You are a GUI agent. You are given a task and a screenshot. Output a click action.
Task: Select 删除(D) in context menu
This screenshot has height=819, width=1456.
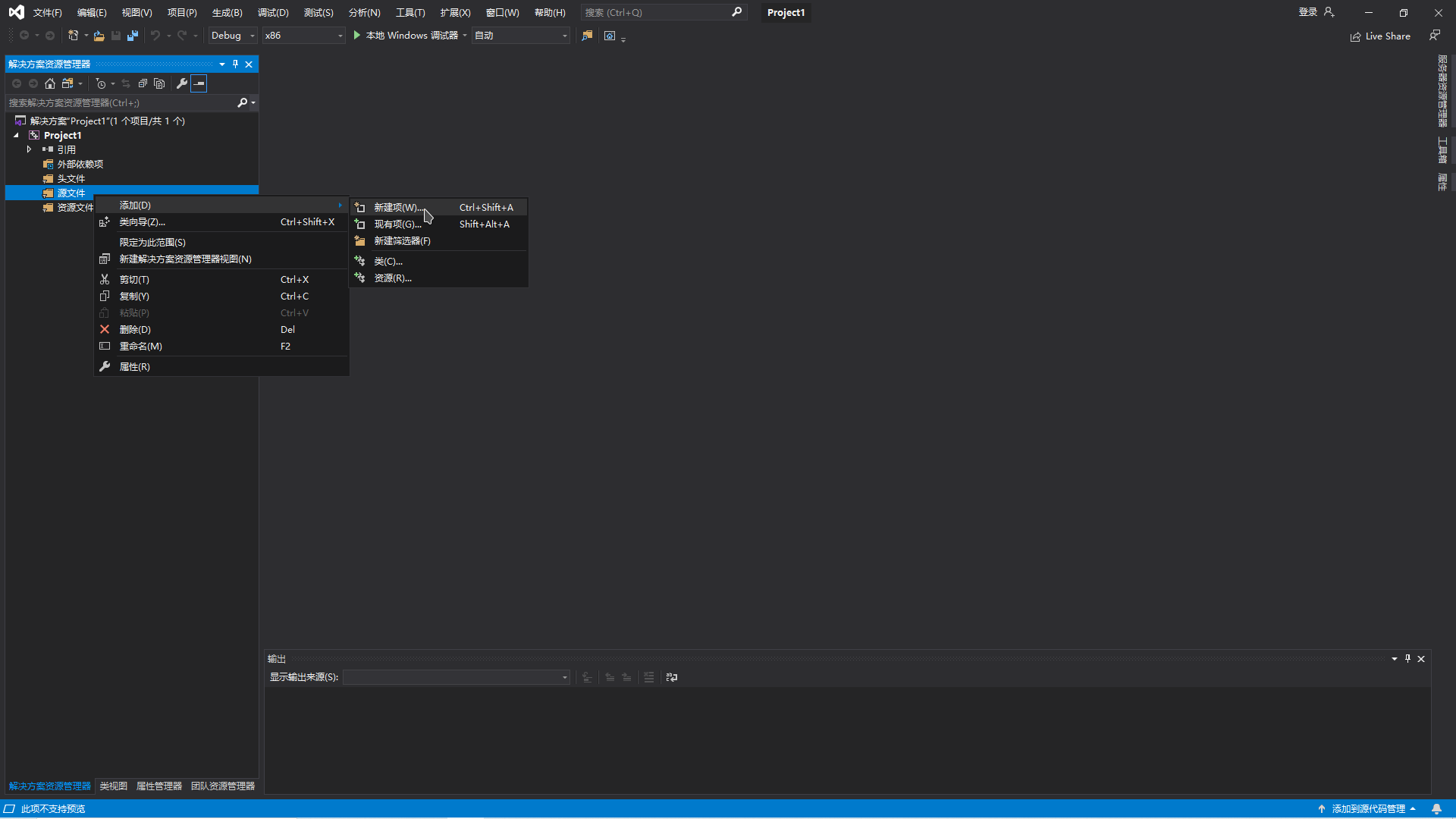pyautogui.click(x=221, y=329)
